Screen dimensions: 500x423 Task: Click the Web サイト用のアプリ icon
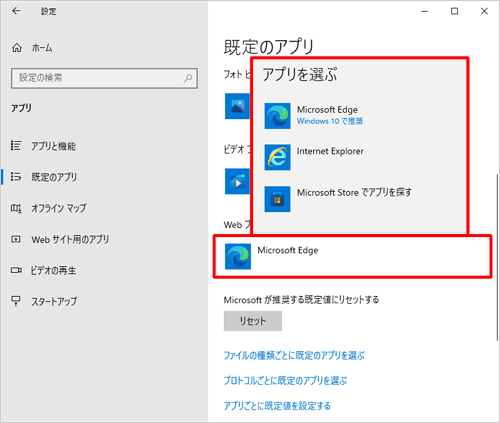coord(16,239)
